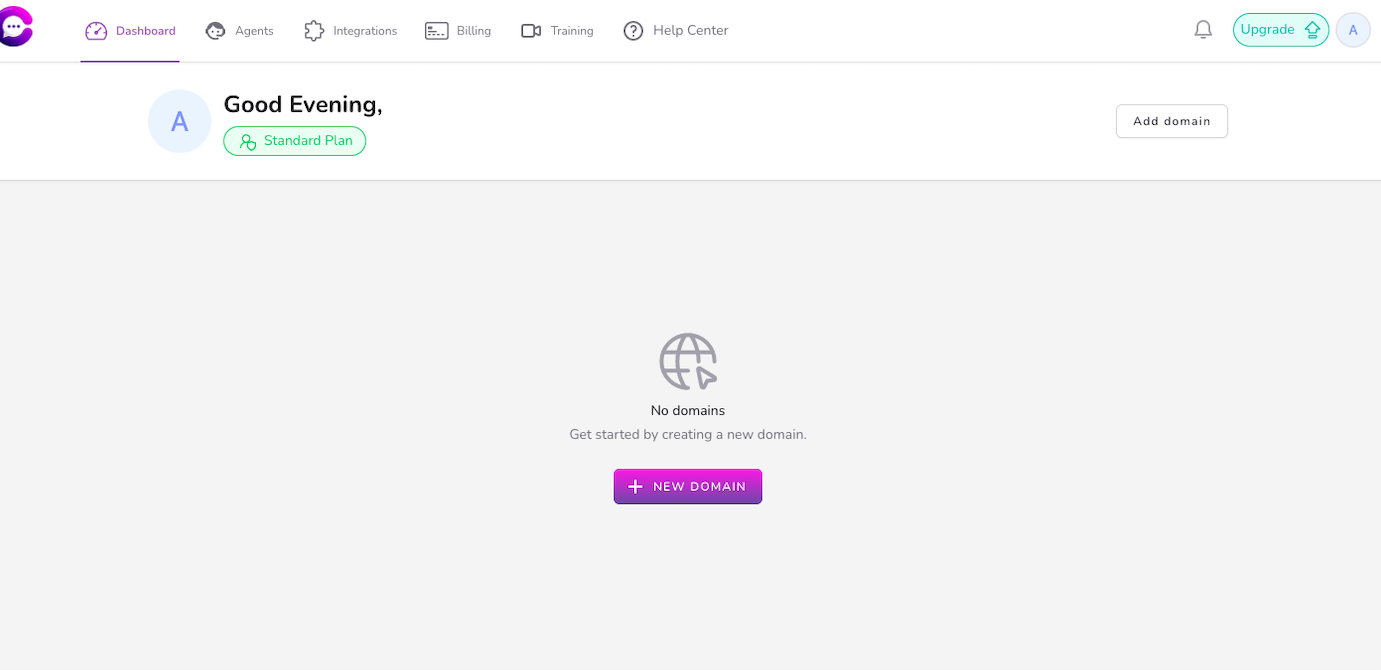Click the Standard Plan badge

294,141
